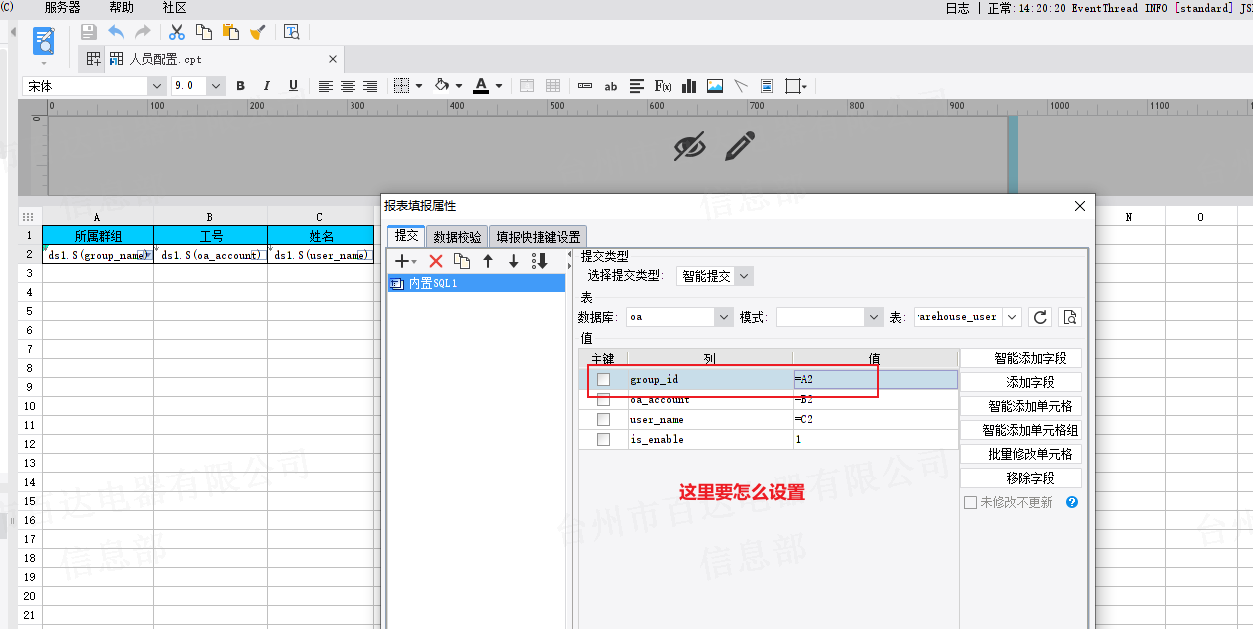Click the insert formula F(x) icon
Screen dimensions: 1253x629
click(663, 86)
